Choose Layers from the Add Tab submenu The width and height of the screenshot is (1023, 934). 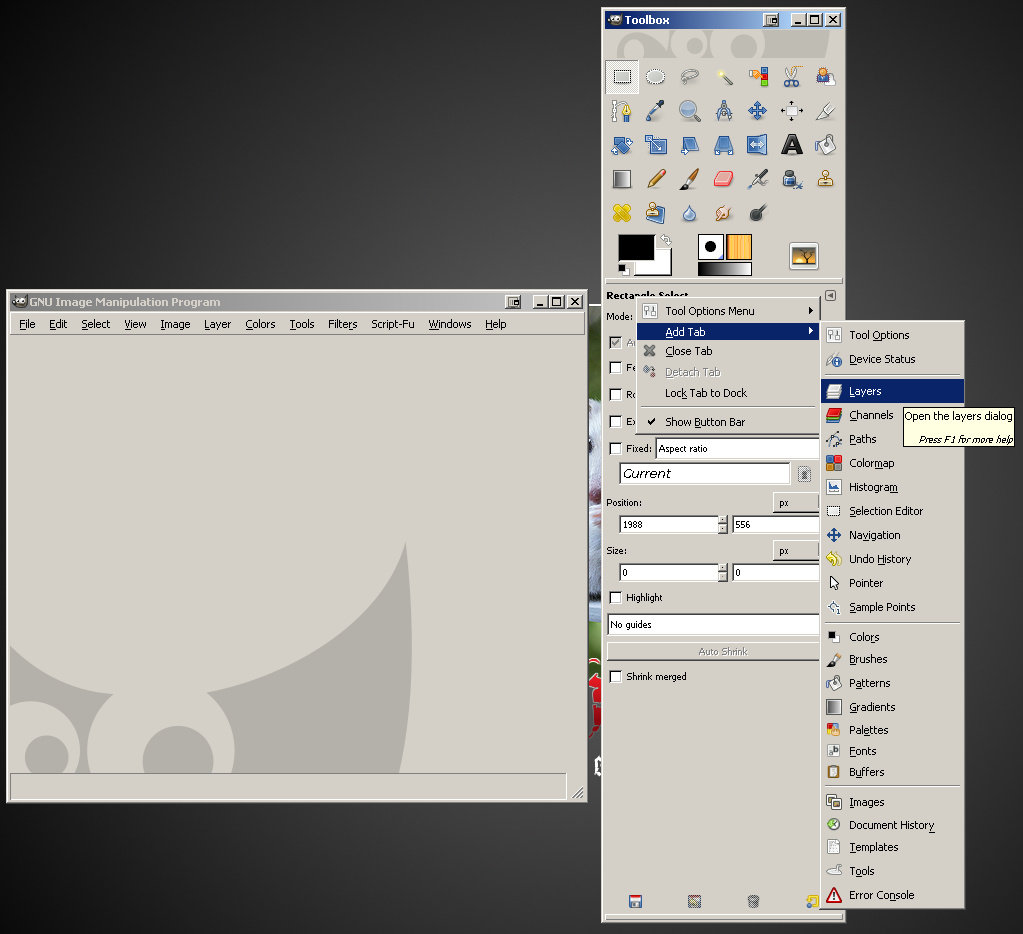(893, 391)
